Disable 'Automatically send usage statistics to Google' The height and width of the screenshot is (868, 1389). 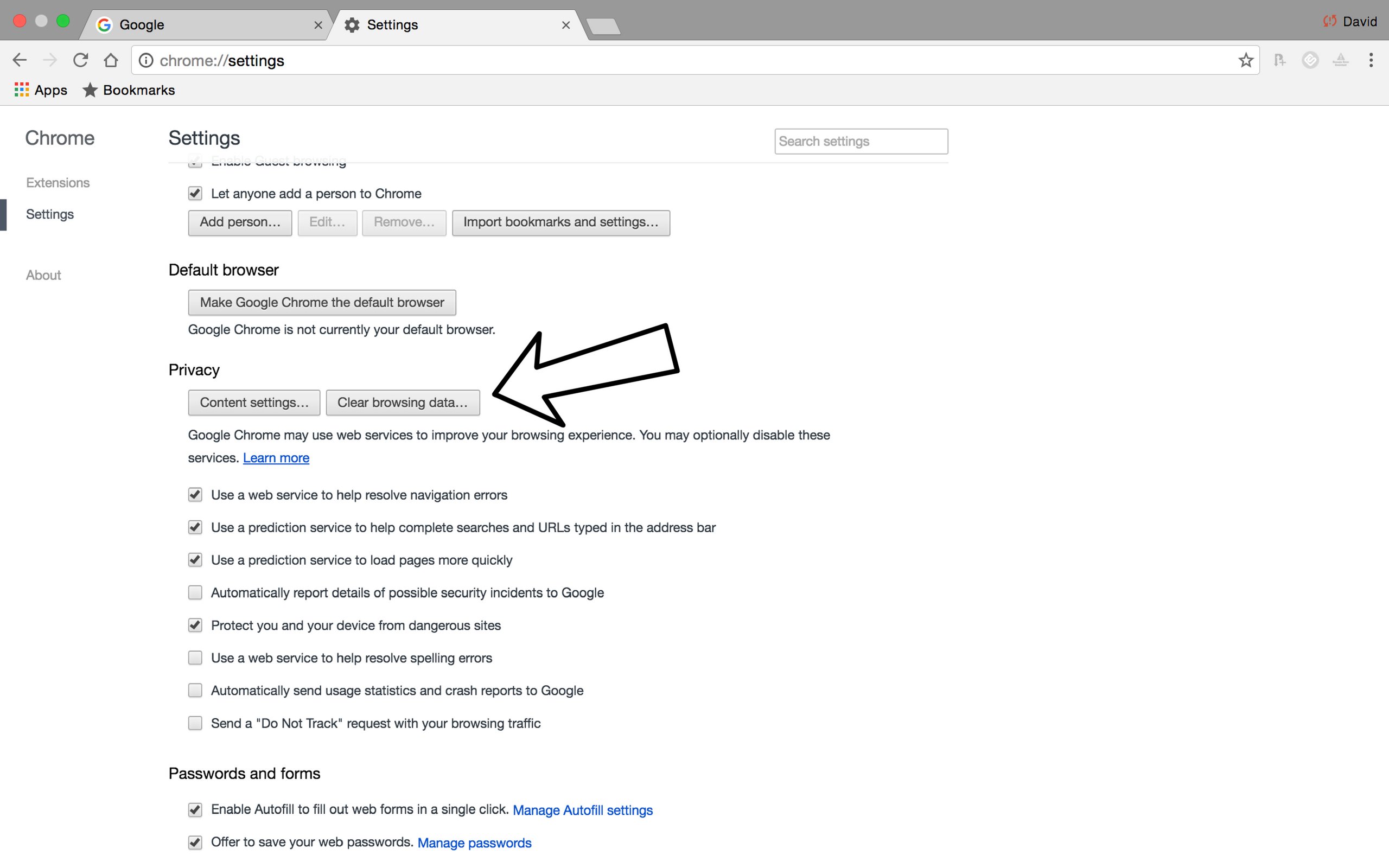pos(195,690)
